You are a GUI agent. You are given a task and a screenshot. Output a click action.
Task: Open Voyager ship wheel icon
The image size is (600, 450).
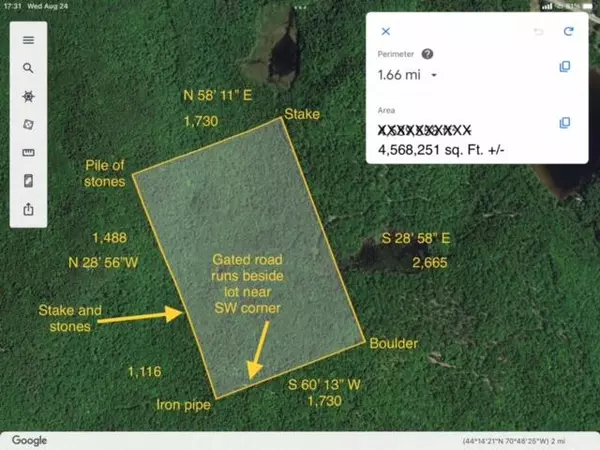coord(28,97)
